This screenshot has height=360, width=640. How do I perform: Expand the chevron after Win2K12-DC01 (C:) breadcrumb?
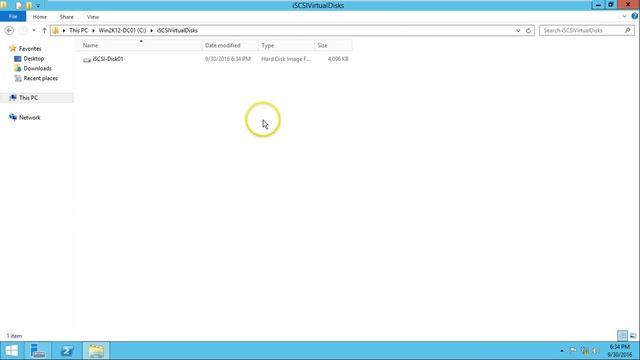[151, 31]
